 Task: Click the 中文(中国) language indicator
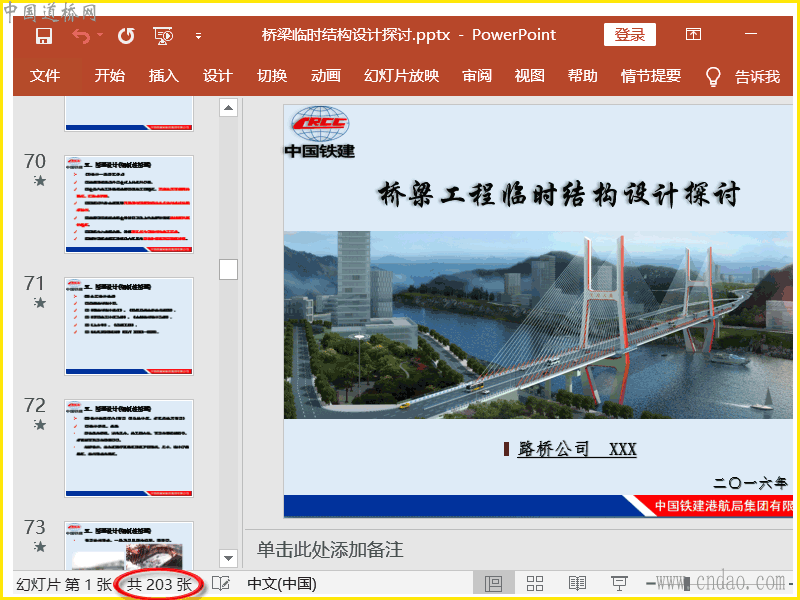[282, 584]
